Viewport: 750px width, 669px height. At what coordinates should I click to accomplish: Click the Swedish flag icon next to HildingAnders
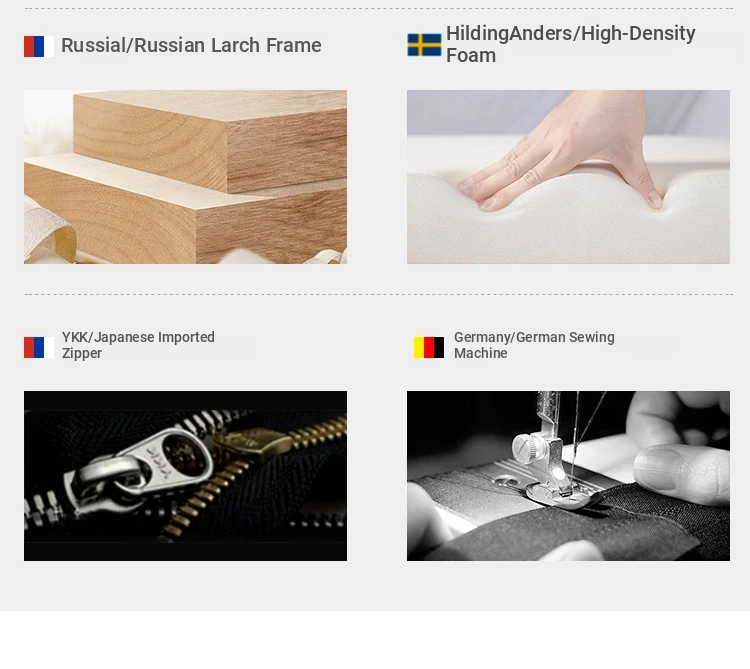pos(424,45)
